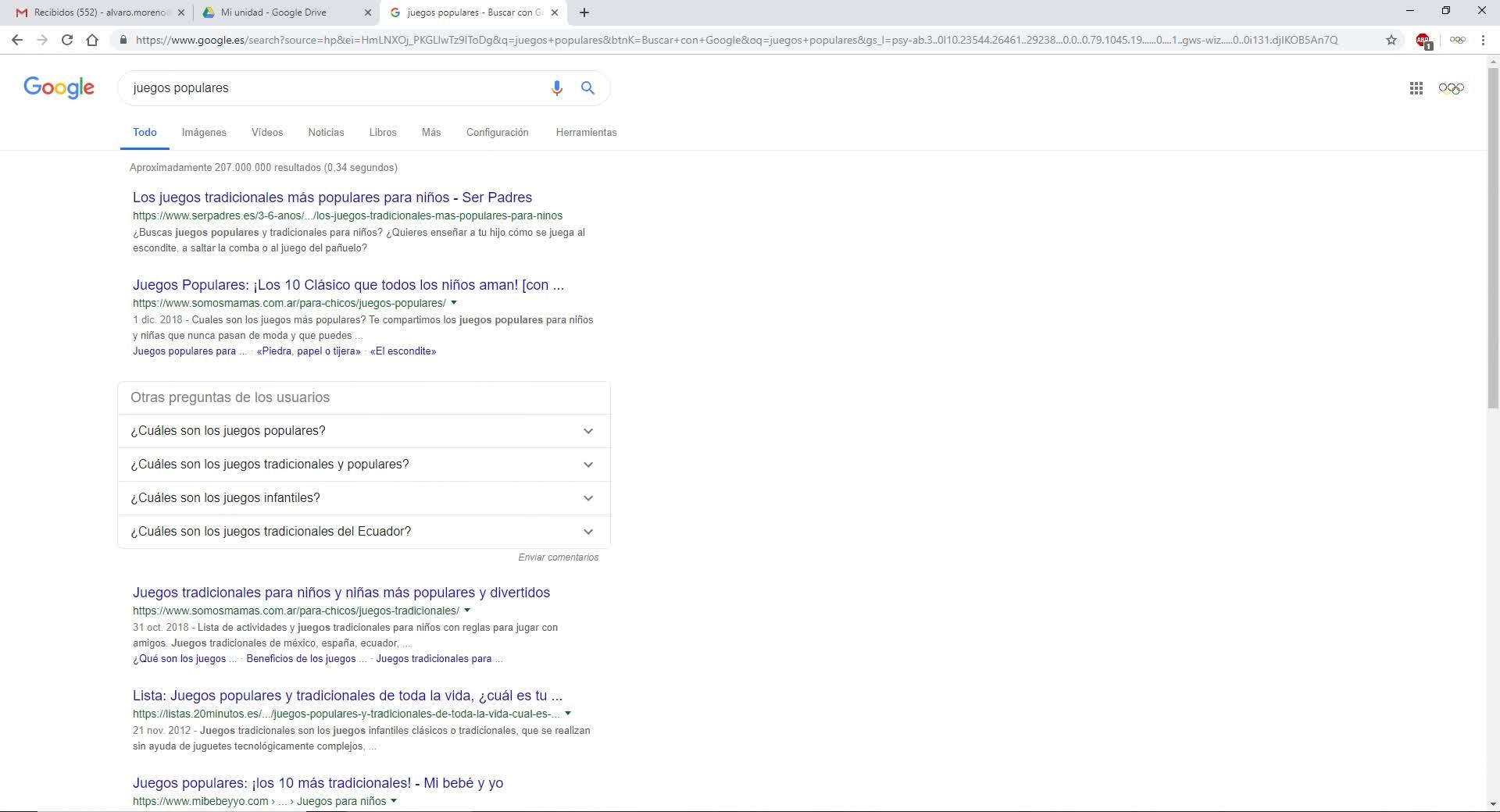Close the juegos populares search tab
The image size is (1500, 812).
click(x=555, y=12)
